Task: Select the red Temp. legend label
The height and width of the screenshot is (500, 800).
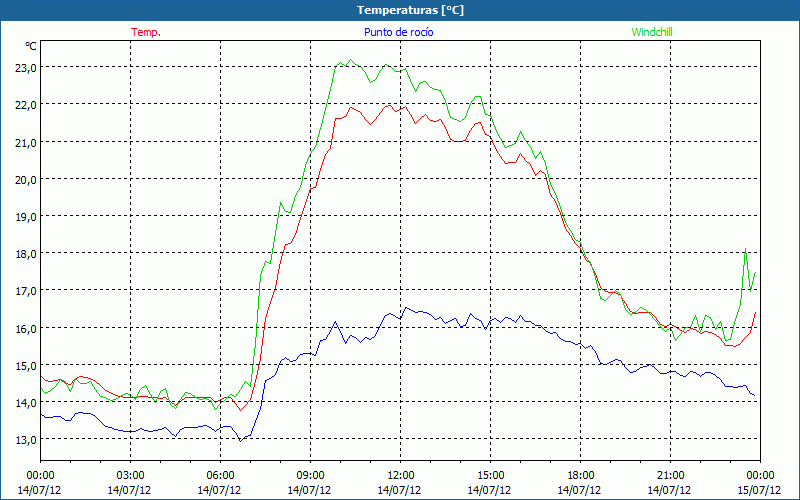Action: point(146,32)
